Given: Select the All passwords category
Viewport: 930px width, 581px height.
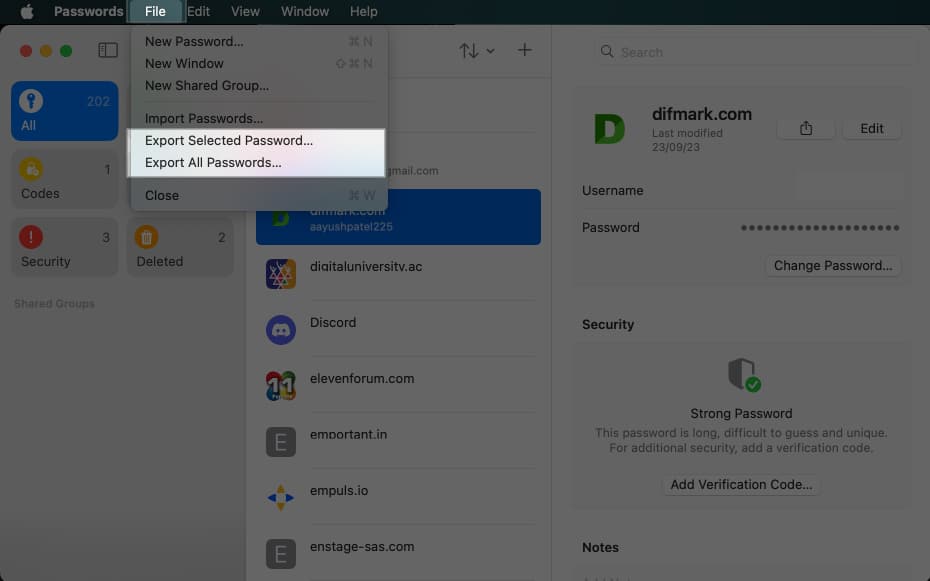Looking at the screenshot, I should [65, 111].
